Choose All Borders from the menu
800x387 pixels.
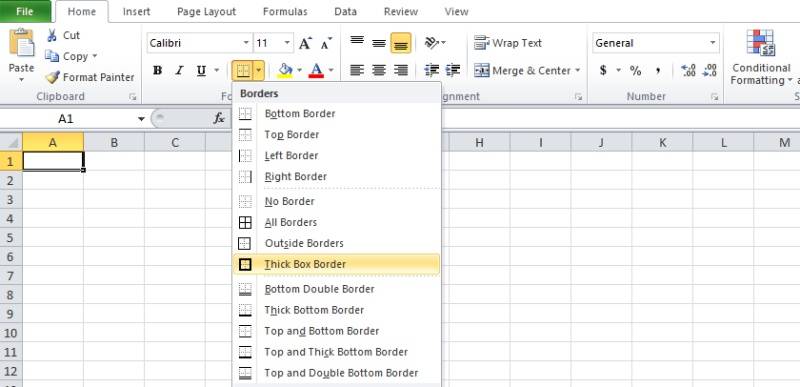(337, 222)
